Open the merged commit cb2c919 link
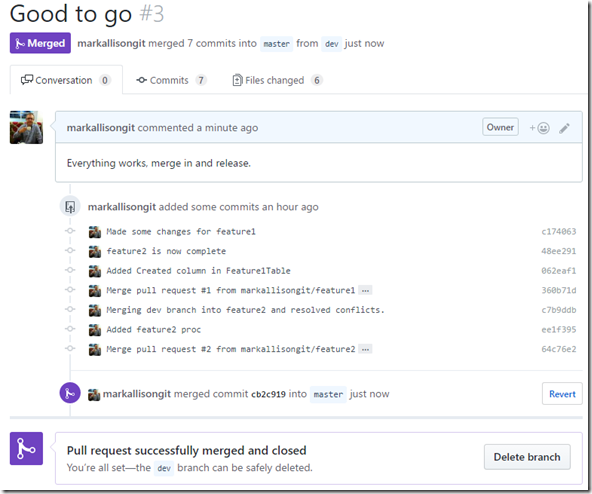The height and width of the screenshot is (494, 592). click(268, 394)
